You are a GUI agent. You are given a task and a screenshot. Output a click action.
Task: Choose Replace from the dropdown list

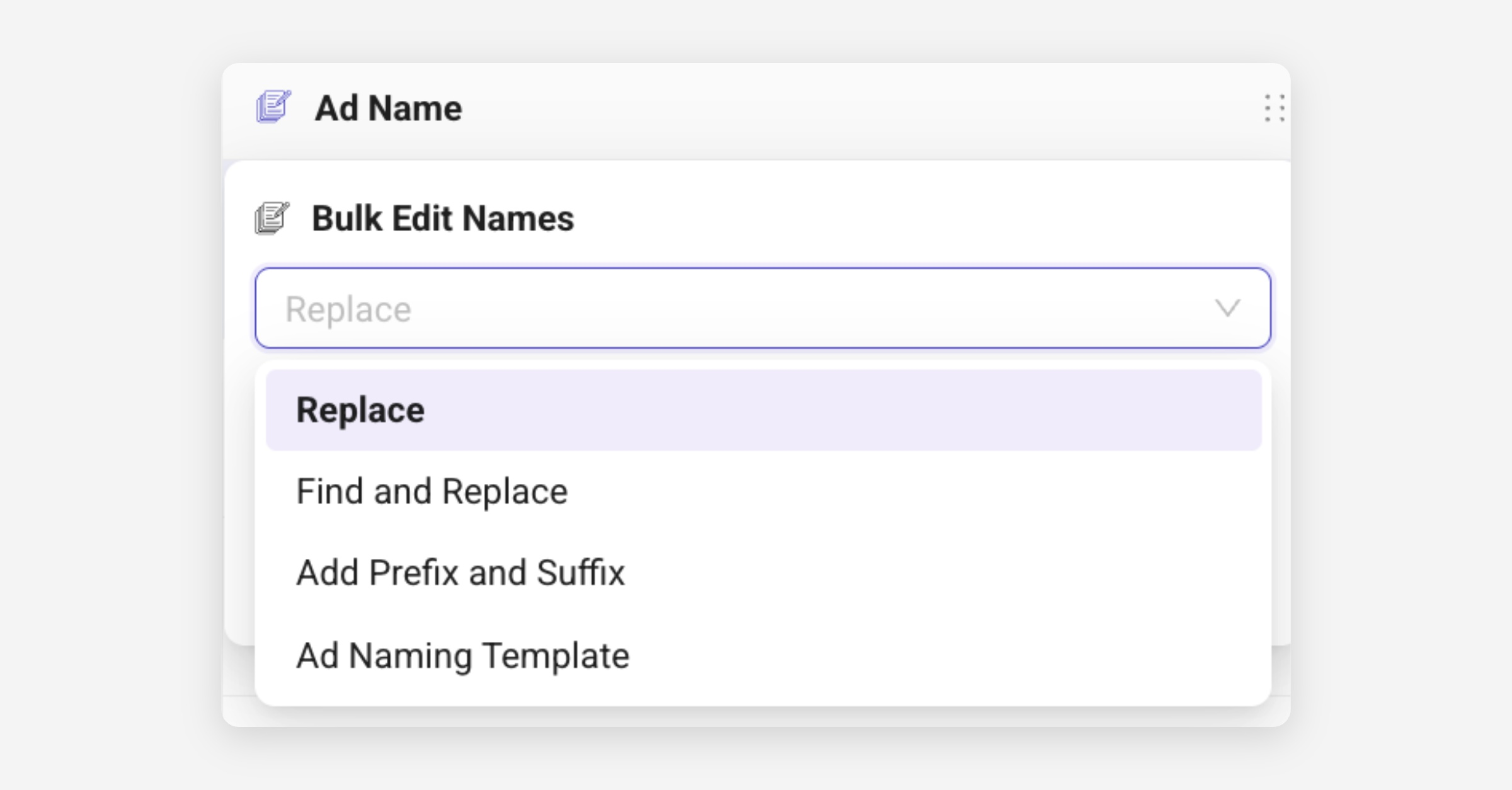(x=360, y=410)
